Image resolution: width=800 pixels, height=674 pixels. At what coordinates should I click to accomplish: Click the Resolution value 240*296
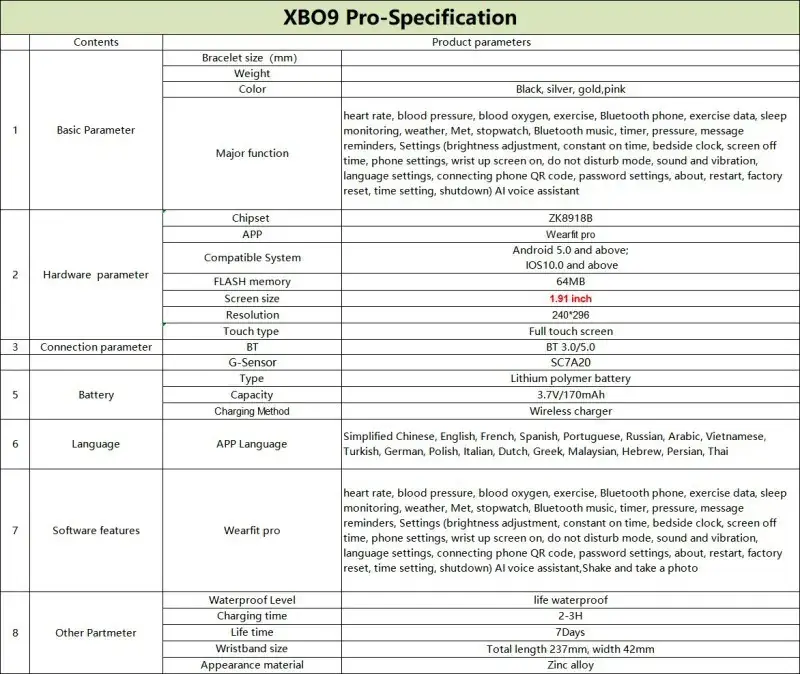click(x=570, y=315)
